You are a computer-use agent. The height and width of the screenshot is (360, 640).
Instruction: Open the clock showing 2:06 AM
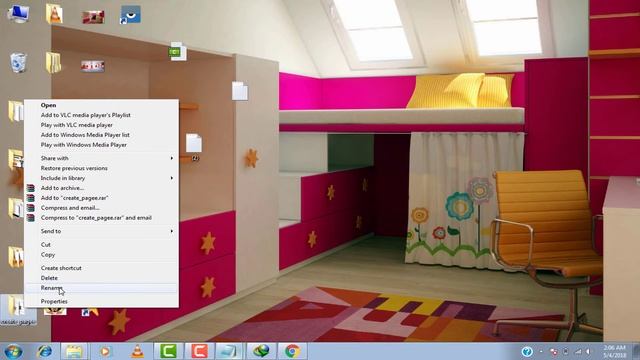pyautogui.click(x=614, y=351)
